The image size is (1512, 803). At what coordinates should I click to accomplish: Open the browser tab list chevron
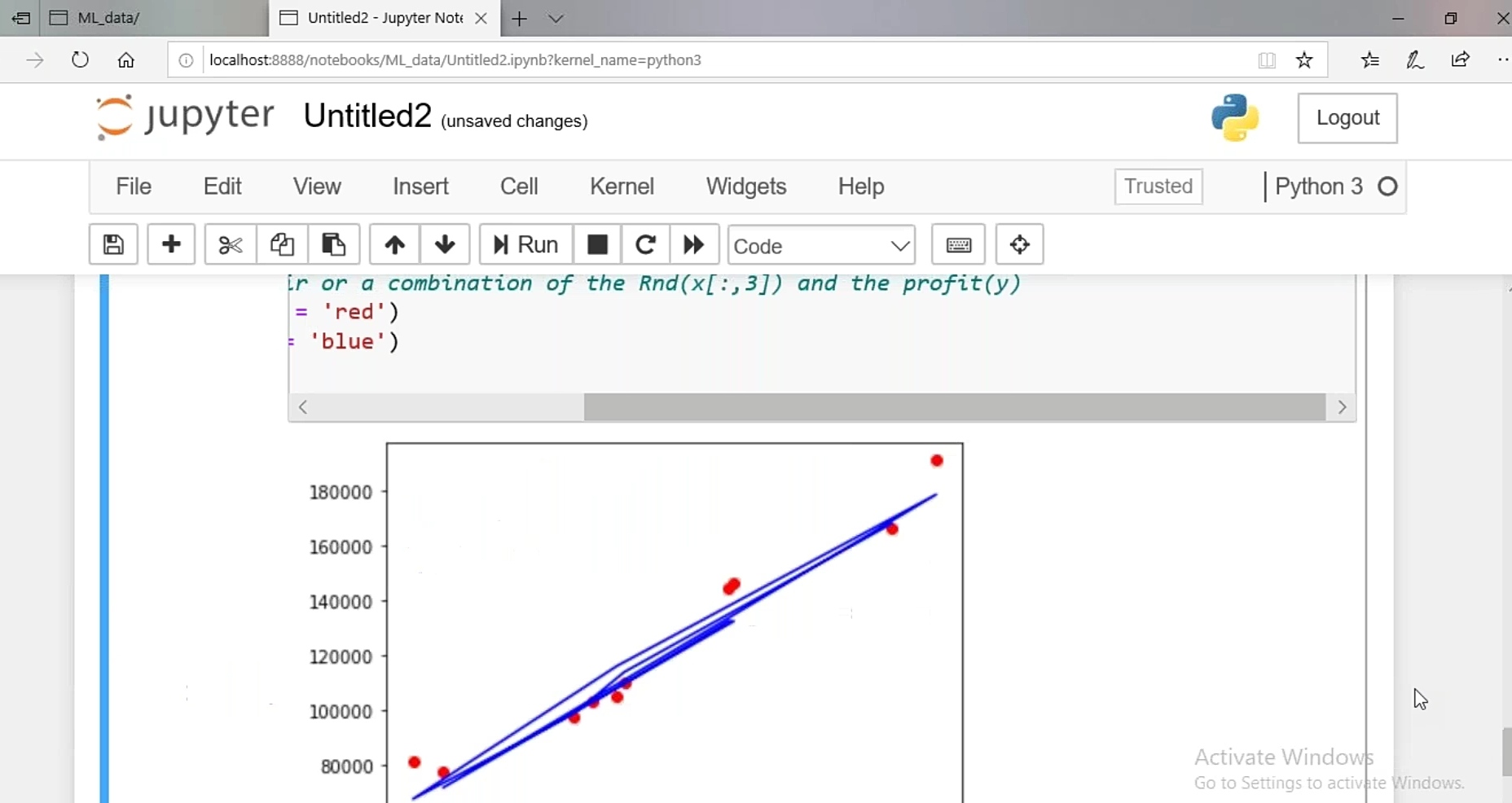(x=557, y=18)
